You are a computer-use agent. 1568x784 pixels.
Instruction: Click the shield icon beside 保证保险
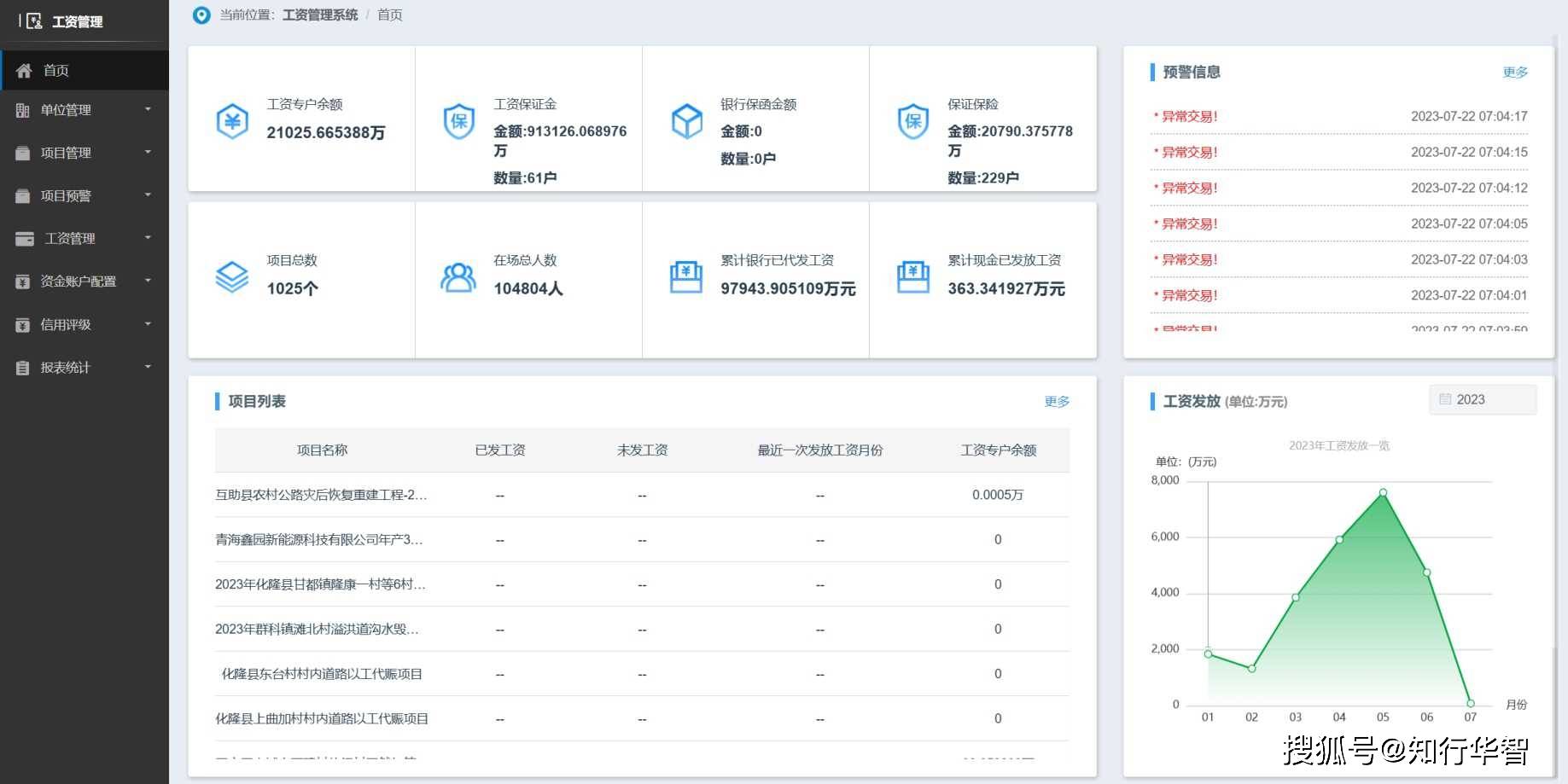coord(913,121)
